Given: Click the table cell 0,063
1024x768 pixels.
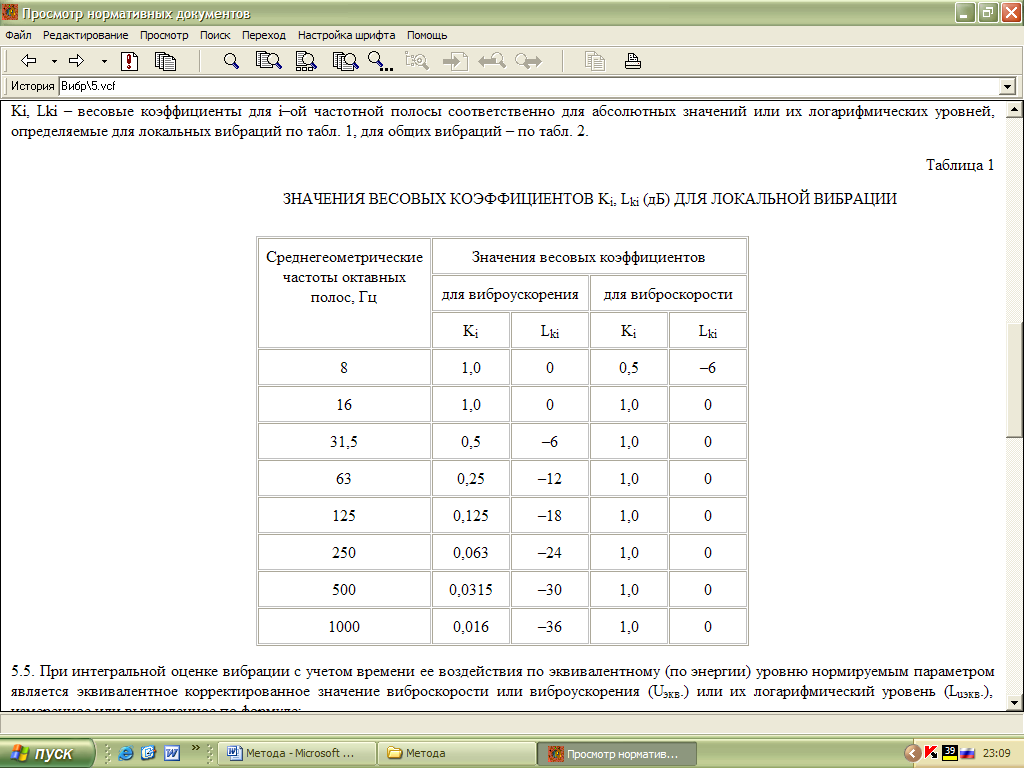Looking at the screenshot, I should (471, 553).
